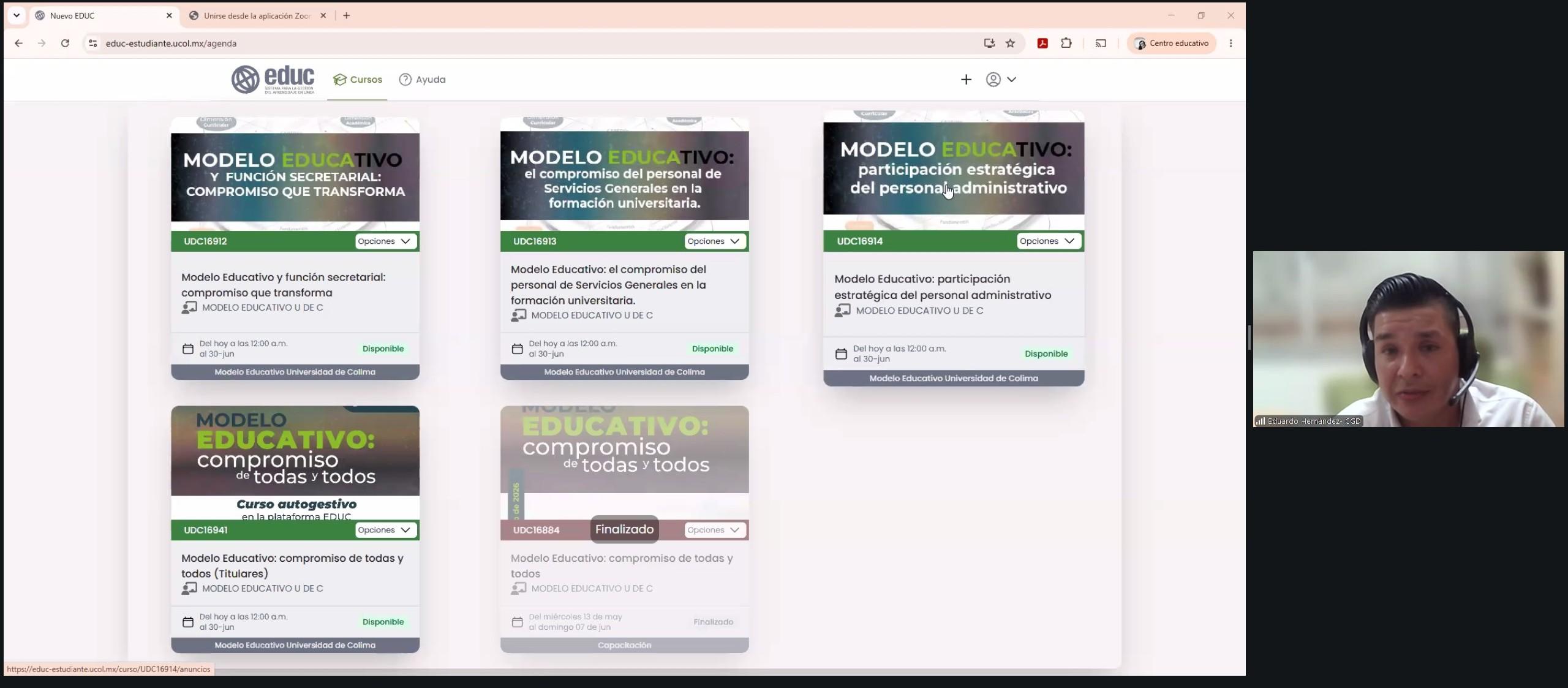This screenshot has width=1568, height=688.
Task: Click the Disponible status on course UDC16914
Action: coord(1046,353)
